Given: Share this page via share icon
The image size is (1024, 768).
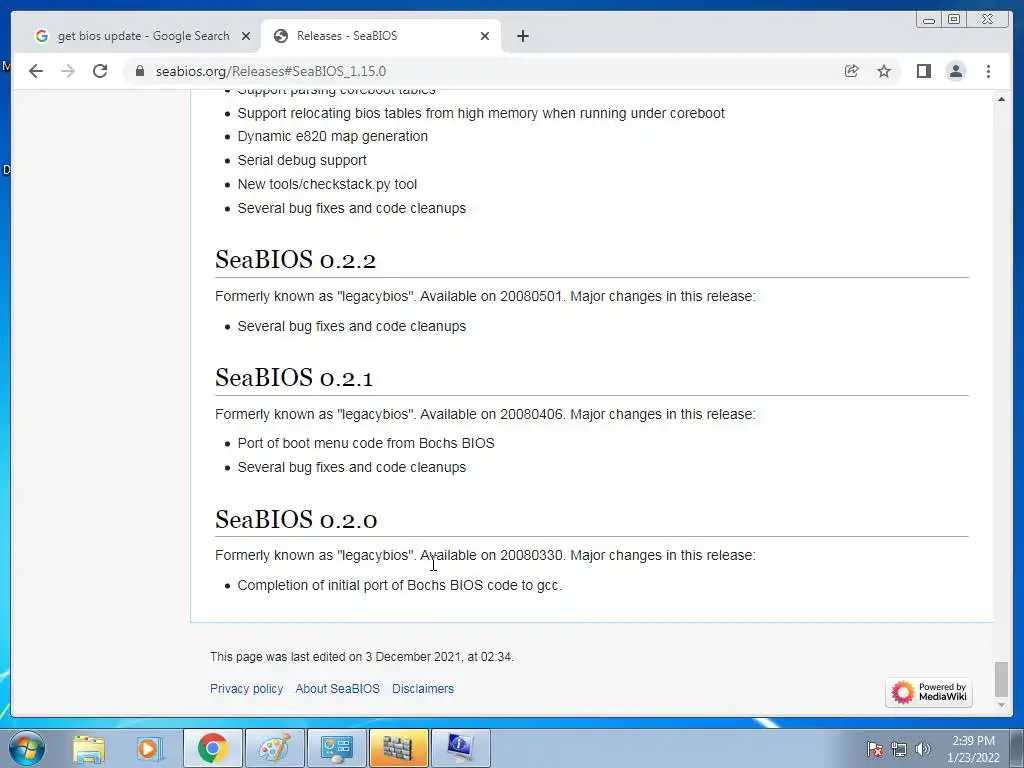Looking at the screenshot, I should pyautogui.click(x=852, y=71).
